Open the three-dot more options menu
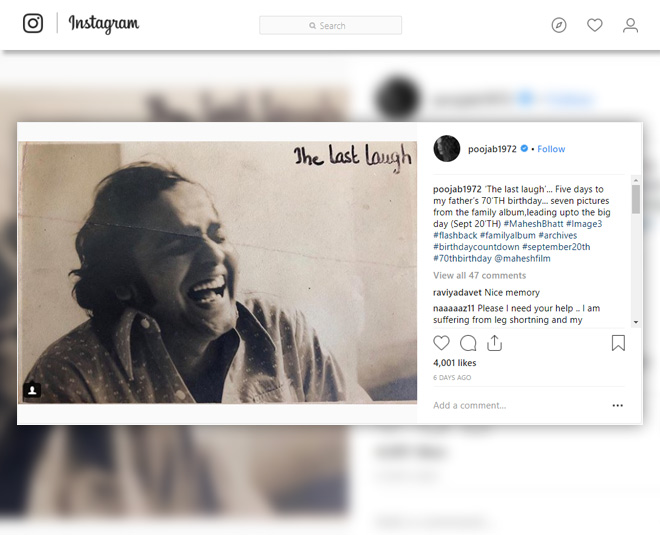This screenshot has width=660, height=535. pyautogui.click(x=617, y=405)
